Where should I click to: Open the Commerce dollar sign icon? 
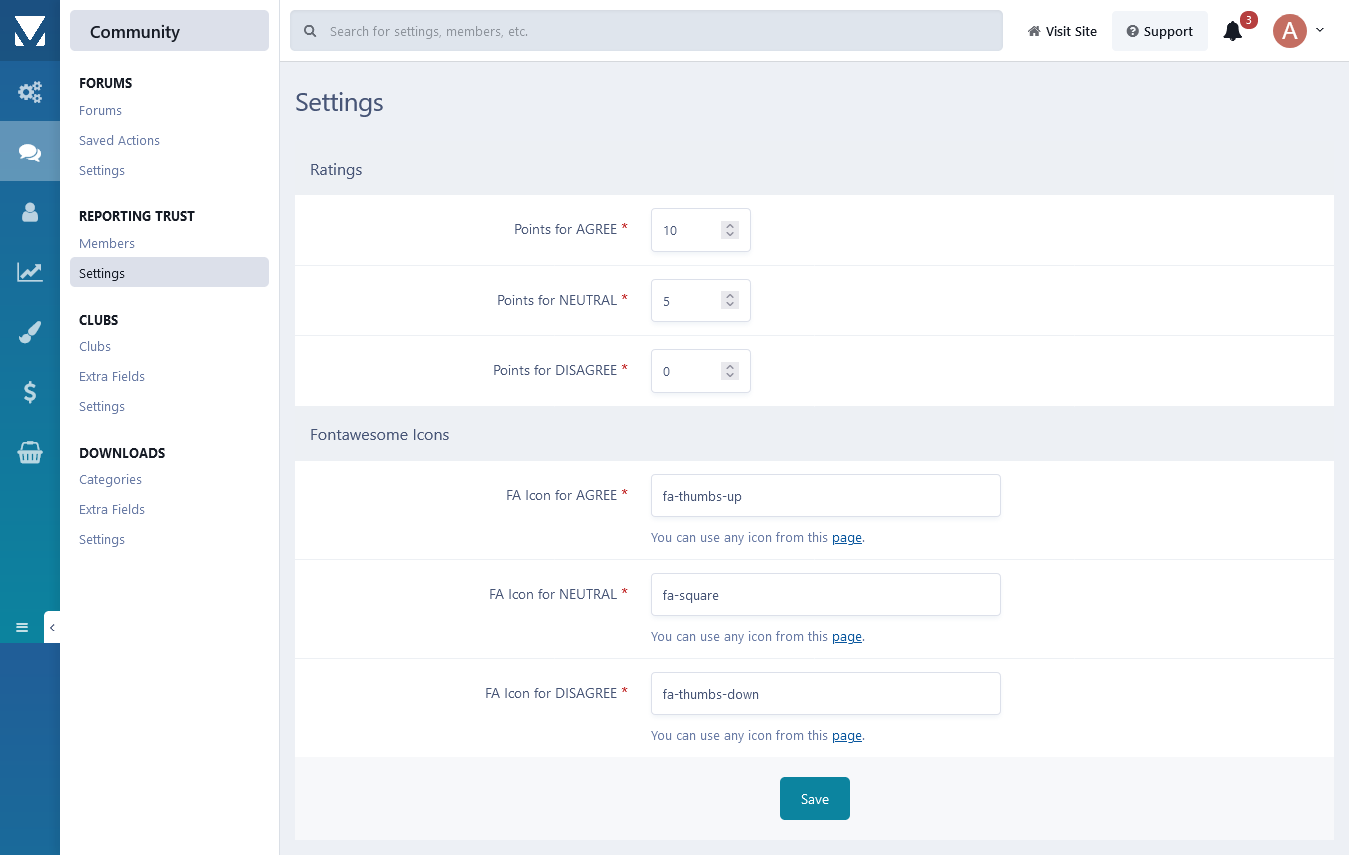[x=30, y=393]
